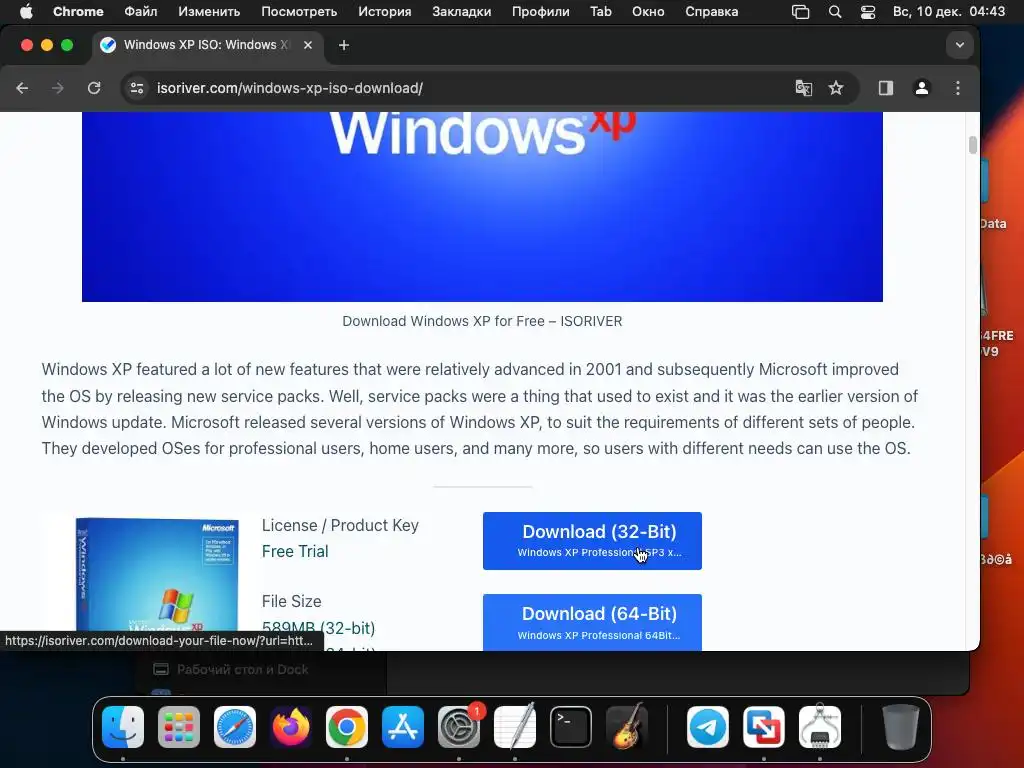Open a new tab with plus button
The width and height of the screenshot is (1024, 768).
click(344, 45)
